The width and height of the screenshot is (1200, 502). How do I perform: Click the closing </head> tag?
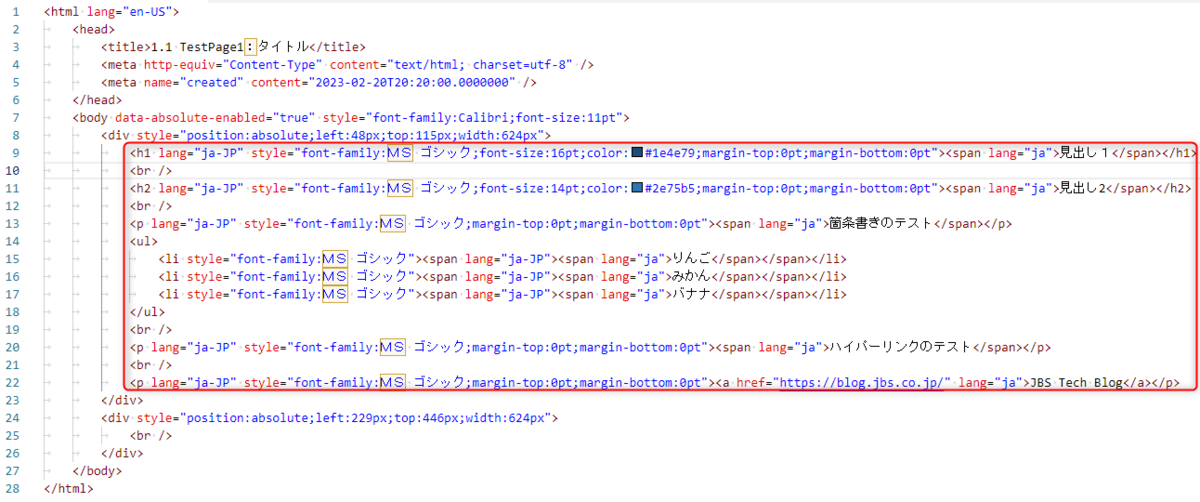tap(98, 100)
